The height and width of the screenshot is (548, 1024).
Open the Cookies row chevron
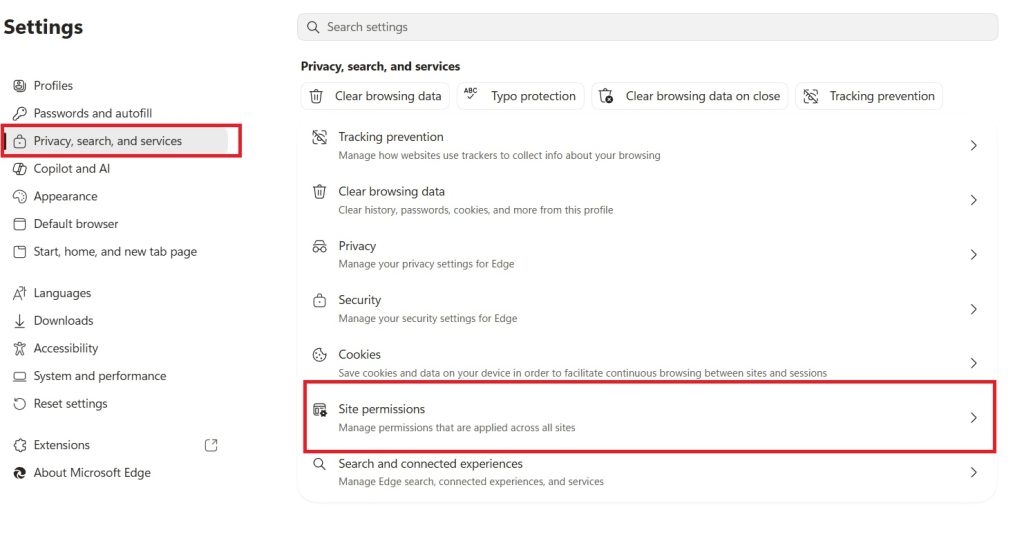click(x=973, y=363)
